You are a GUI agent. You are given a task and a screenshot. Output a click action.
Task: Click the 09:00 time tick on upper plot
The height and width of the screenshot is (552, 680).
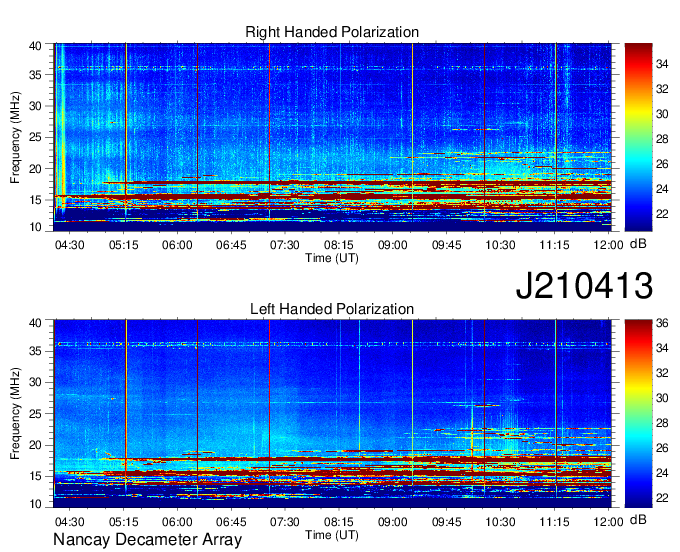coord(393,245)
